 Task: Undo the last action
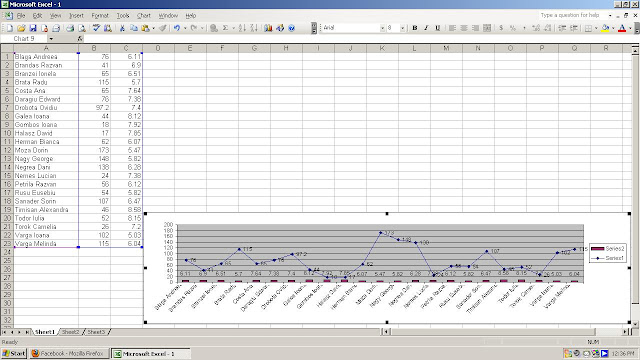177,28
